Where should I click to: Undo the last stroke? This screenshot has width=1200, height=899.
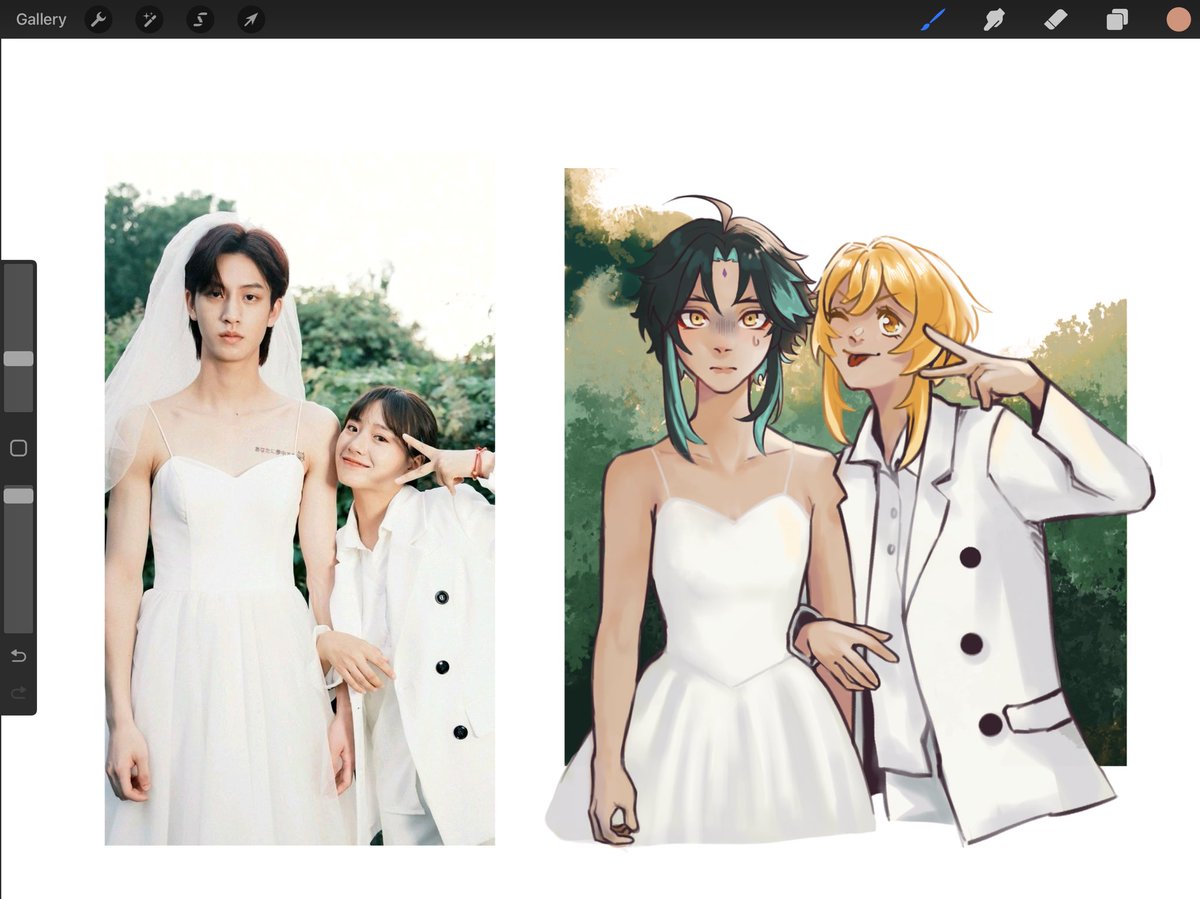(18, 656)
